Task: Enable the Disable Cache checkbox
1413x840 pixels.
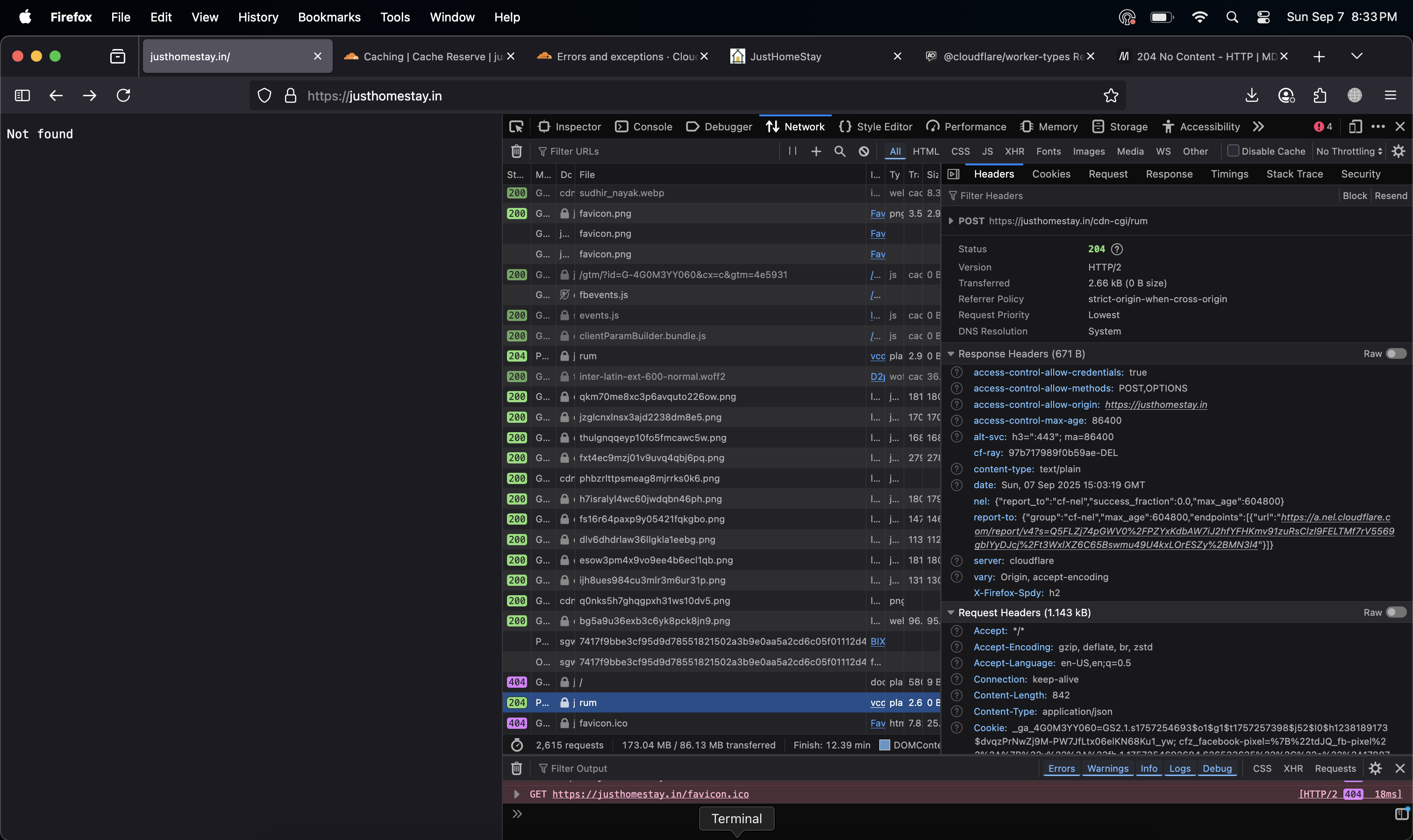Action: [1233, 151]
